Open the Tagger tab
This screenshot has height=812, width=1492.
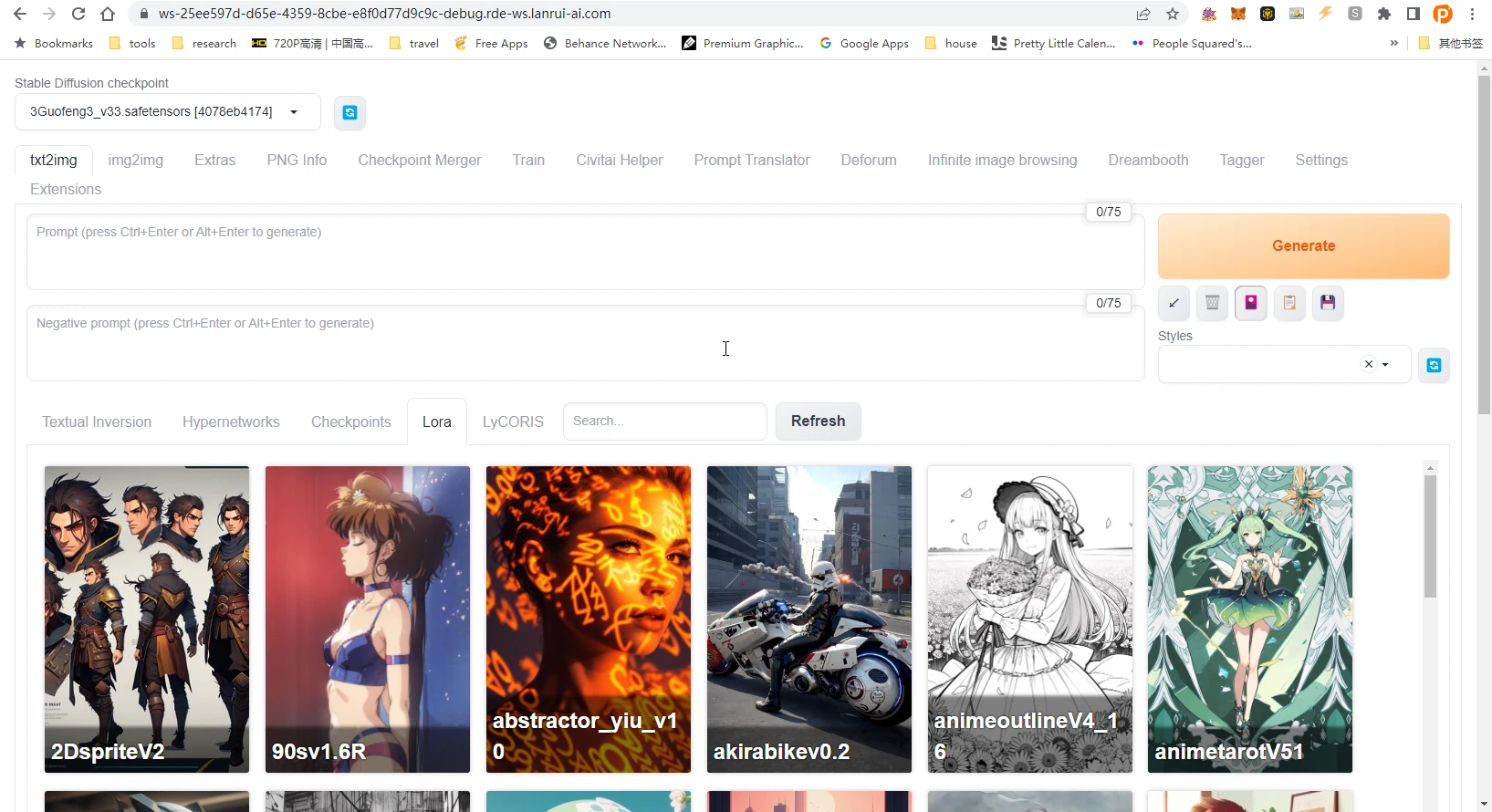[1242, 160]
